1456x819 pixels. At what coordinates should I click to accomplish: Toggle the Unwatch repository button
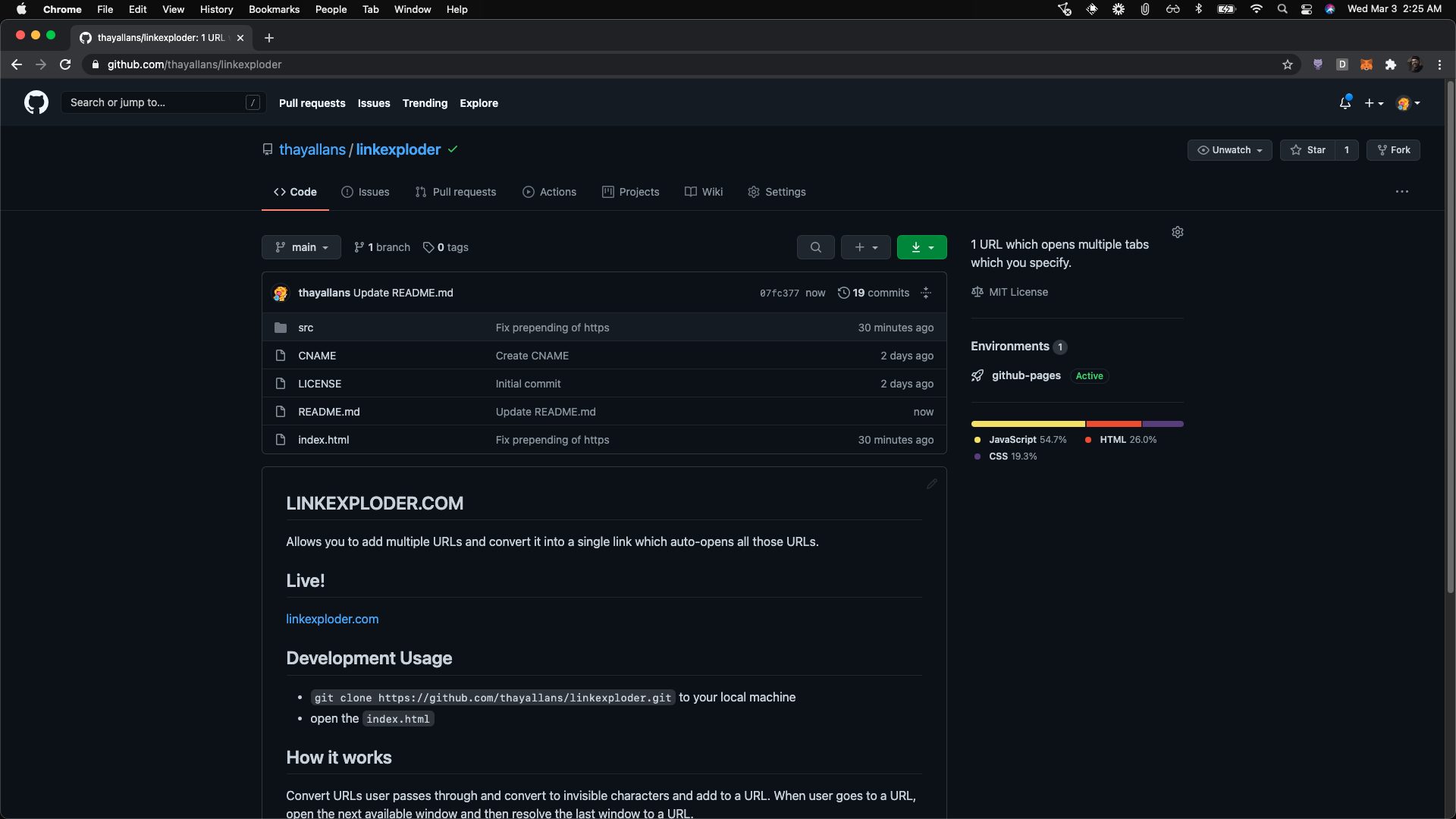[1229, 150]
